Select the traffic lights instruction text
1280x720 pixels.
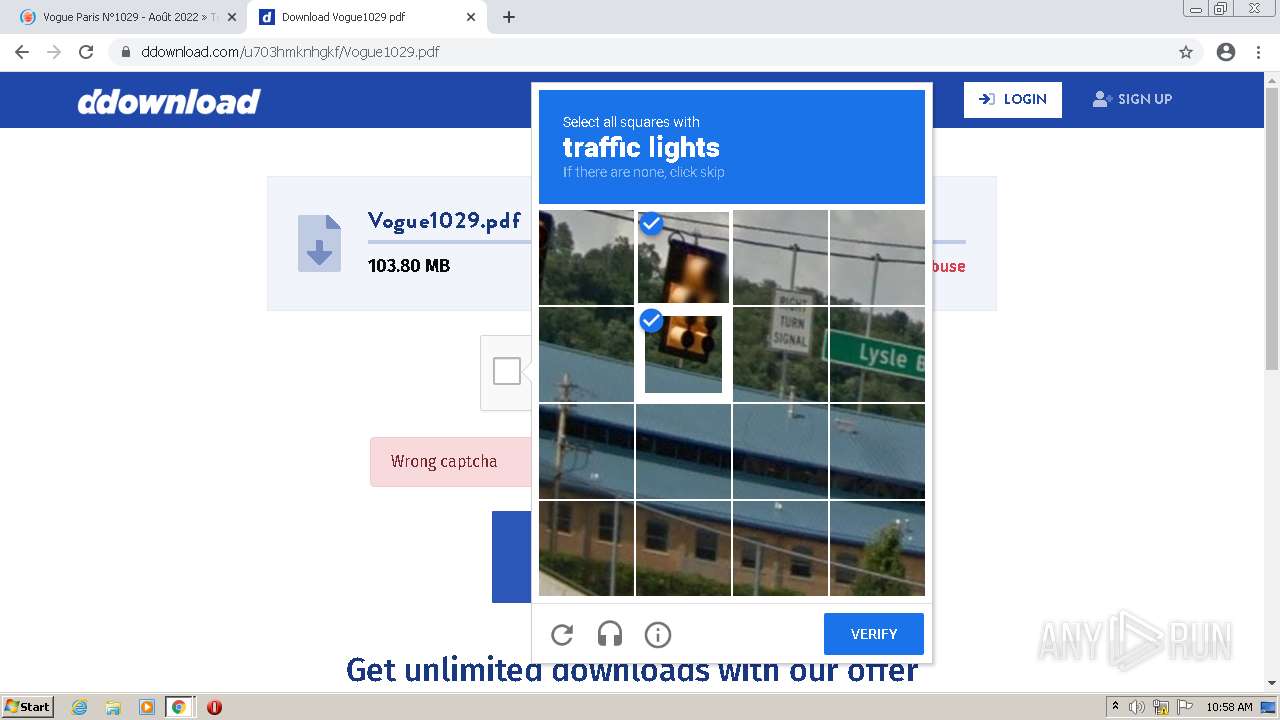(x=641, y=147)
